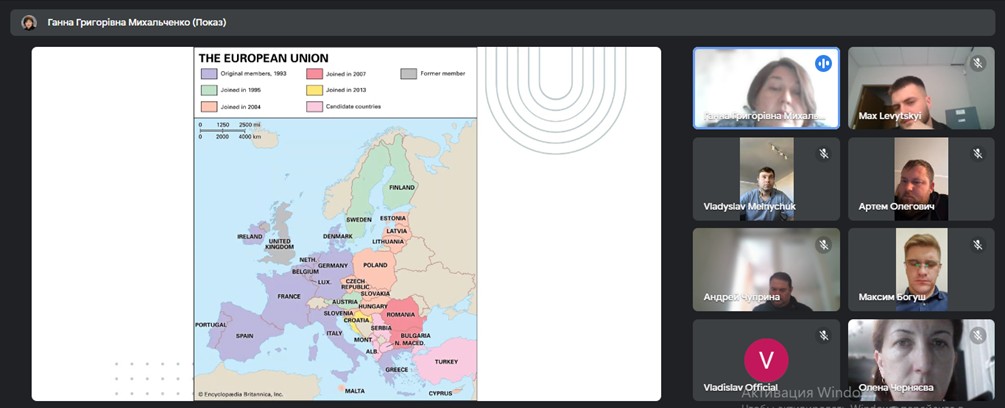Click ROMANIA label on the map
Image resolution: width=1005 pixels, height=408 pixels.
click(401, 315)
